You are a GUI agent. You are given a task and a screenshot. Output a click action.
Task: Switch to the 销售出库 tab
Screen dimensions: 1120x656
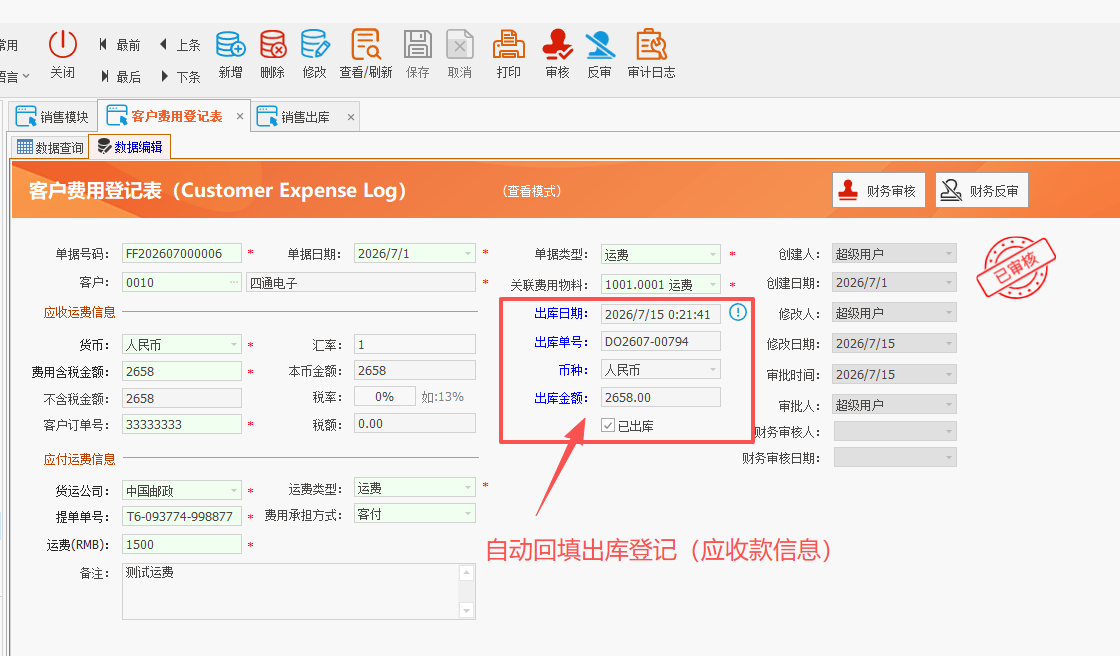tap(305, 116)
